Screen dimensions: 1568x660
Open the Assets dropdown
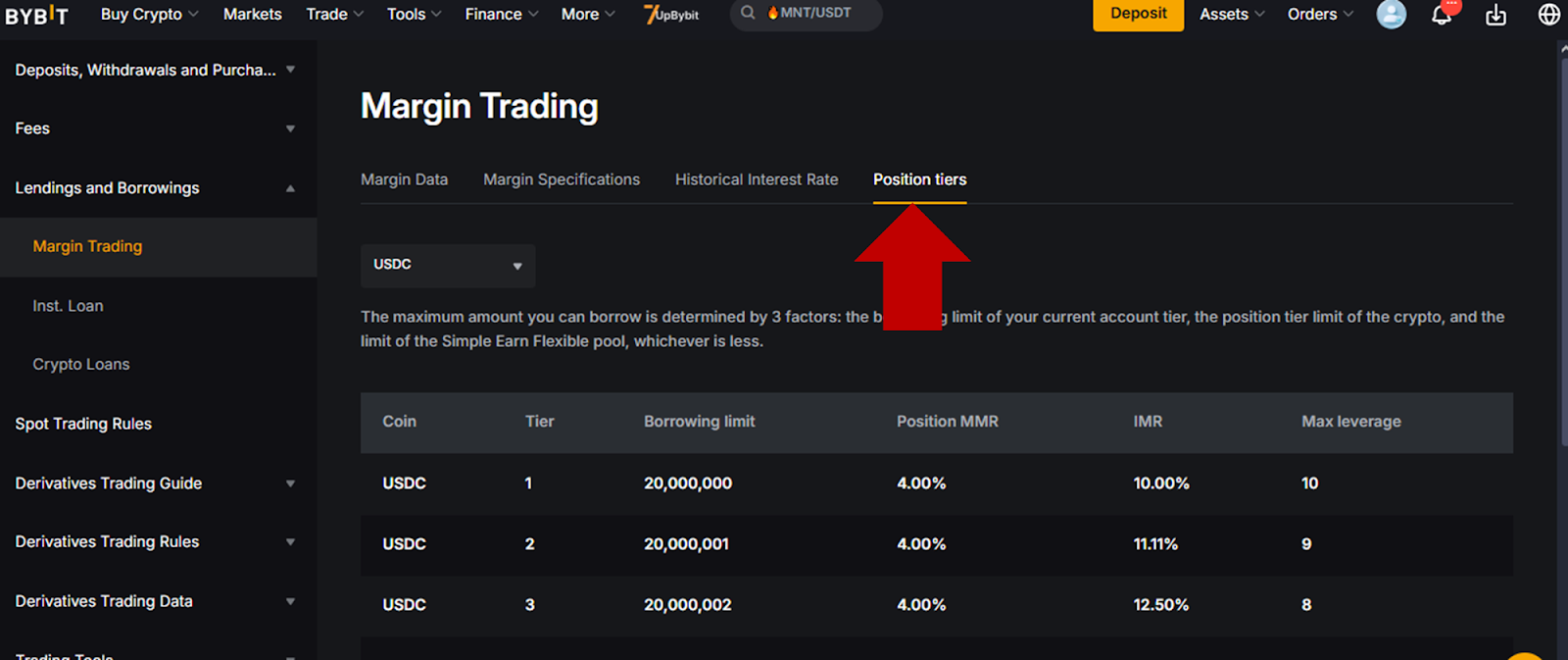click(x=1232, y=14)
